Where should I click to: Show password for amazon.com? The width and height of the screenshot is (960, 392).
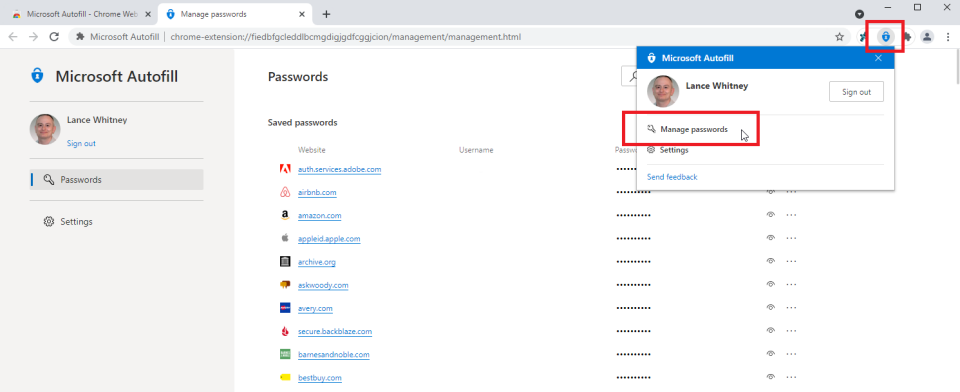click(771, 215)
